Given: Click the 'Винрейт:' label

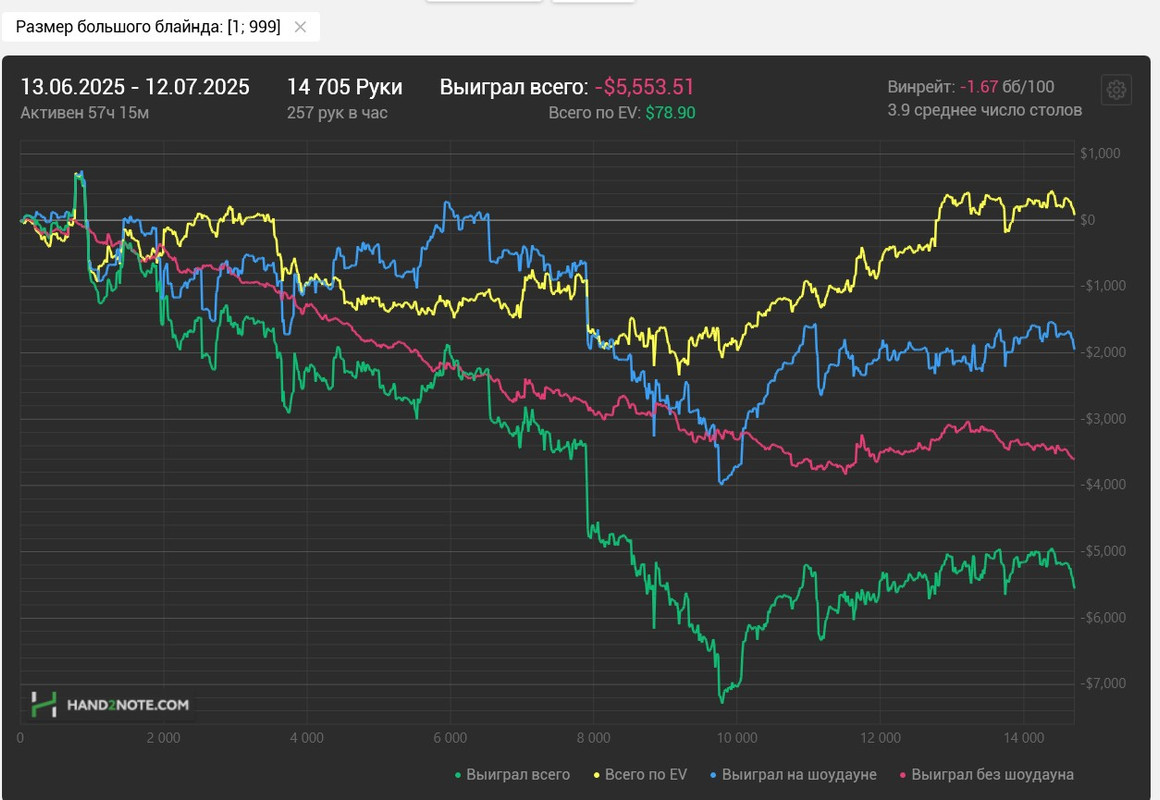Looking at the screenshot, I should [x=921, y=87].
